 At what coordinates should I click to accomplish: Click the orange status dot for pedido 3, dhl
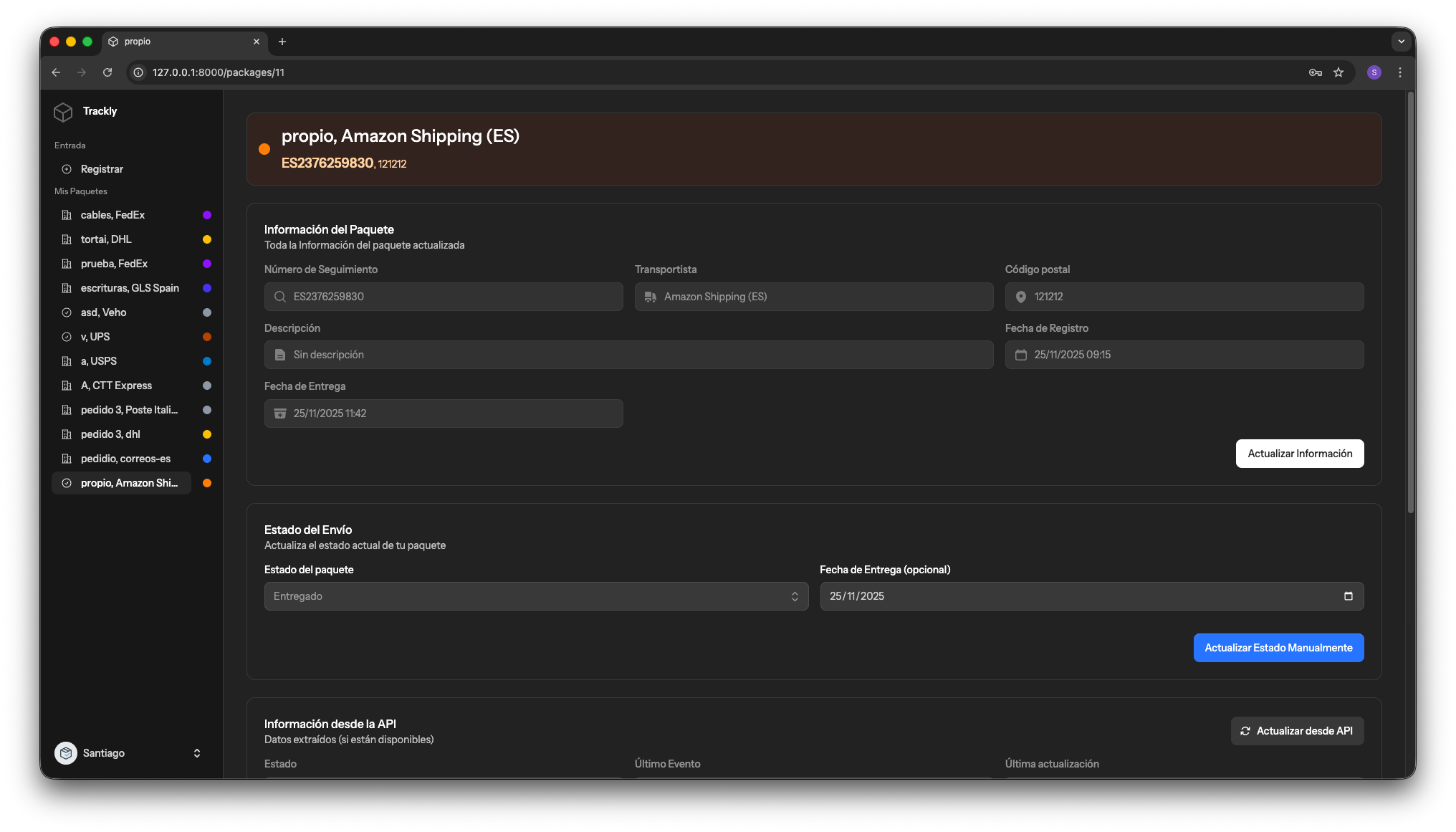pos(206,434)
